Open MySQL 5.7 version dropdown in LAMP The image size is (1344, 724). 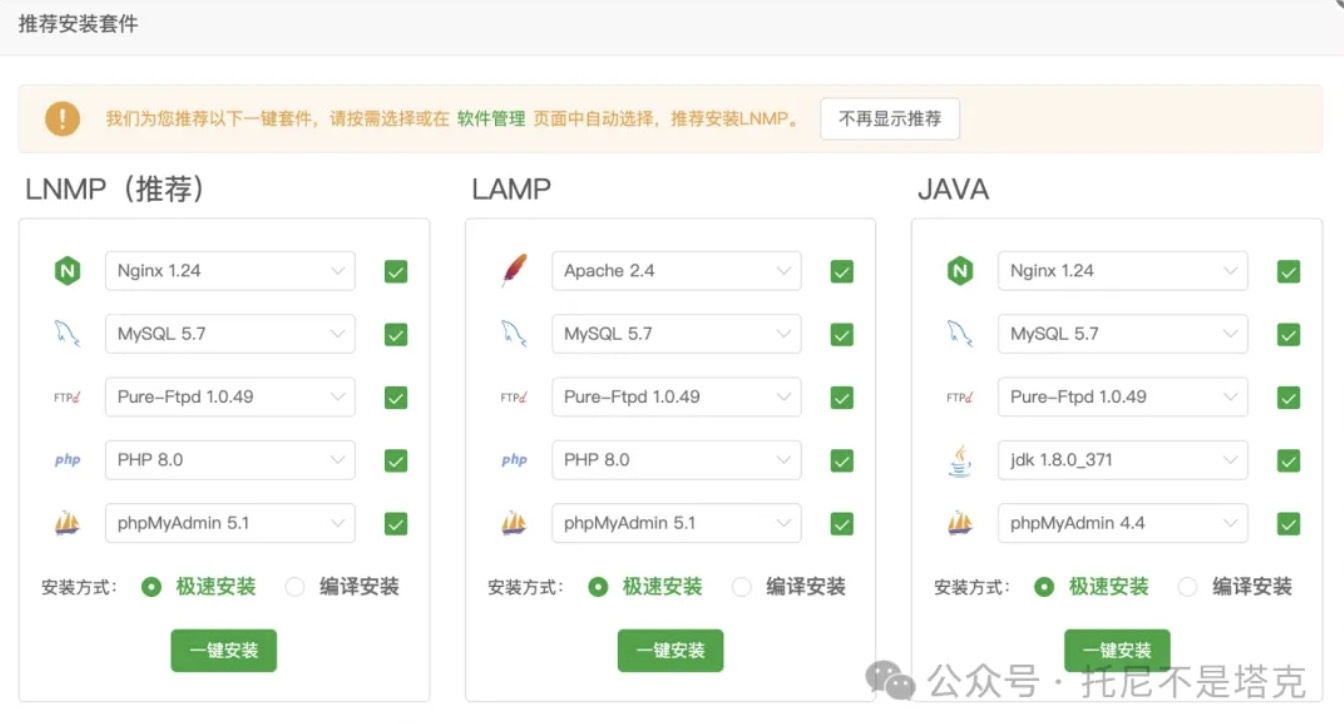(676, 334)
